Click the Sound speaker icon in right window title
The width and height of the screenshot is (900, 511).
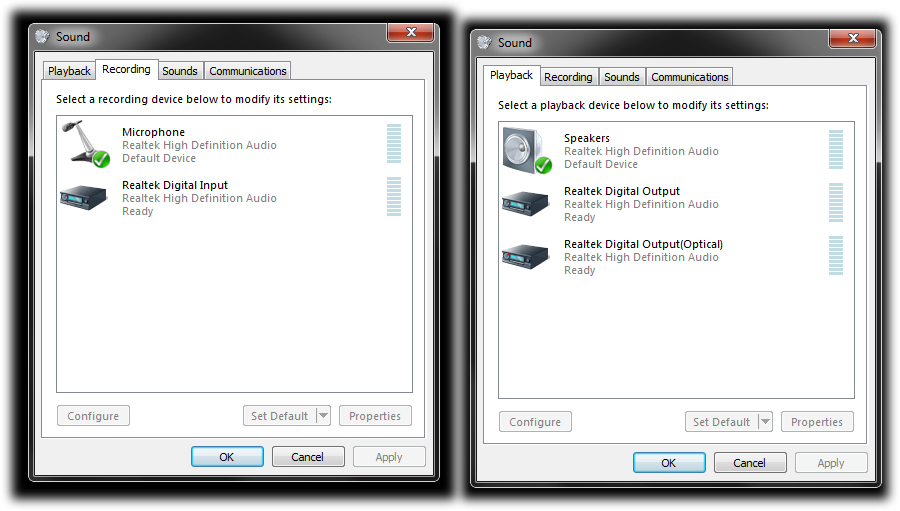click(484, 42)
